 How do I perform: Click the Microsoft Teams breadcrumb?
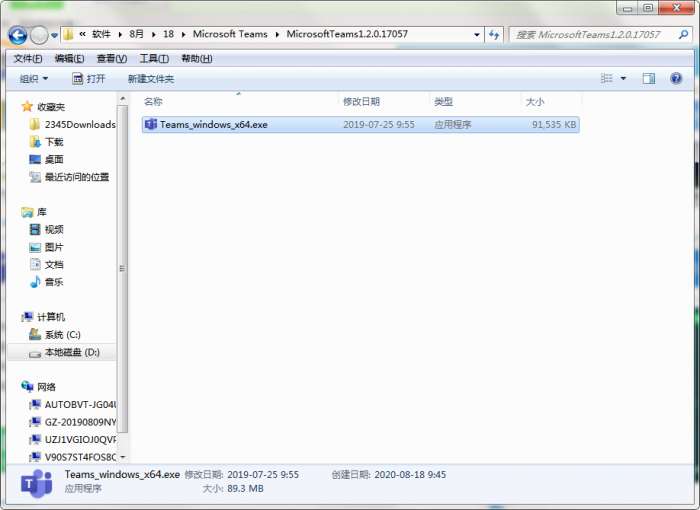point(230,34)
